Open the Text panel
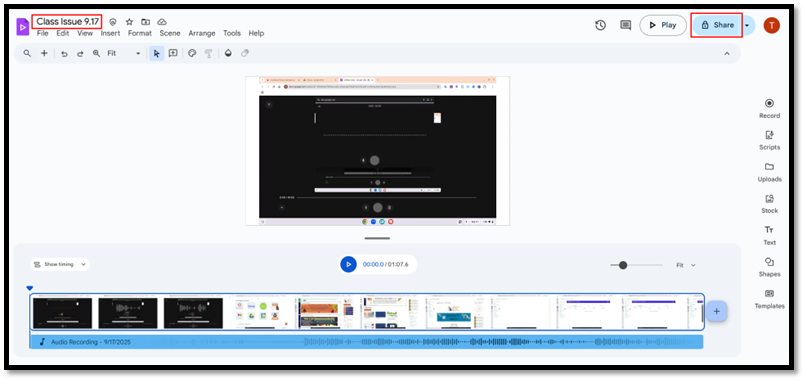Screen dimensions: 805x381 point(769,236)
